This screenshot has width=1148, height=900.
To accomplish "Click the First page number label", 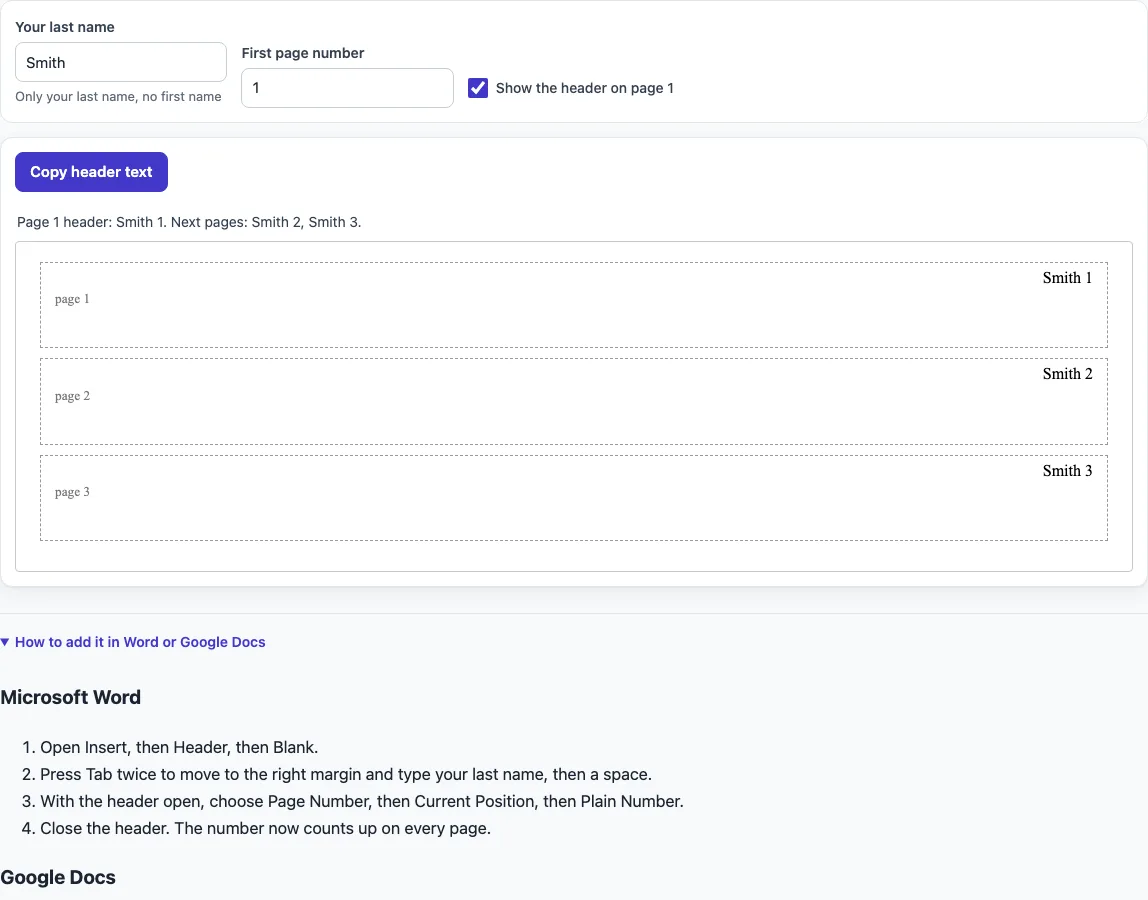I will (302, 53).
